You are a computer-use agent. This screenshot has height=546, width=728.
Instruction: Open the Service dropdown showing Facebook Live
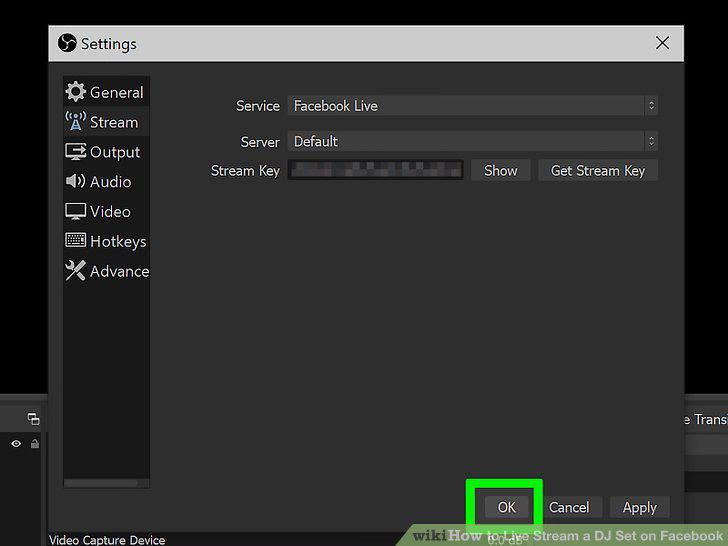pyautogui.click(x=472, y=106)
